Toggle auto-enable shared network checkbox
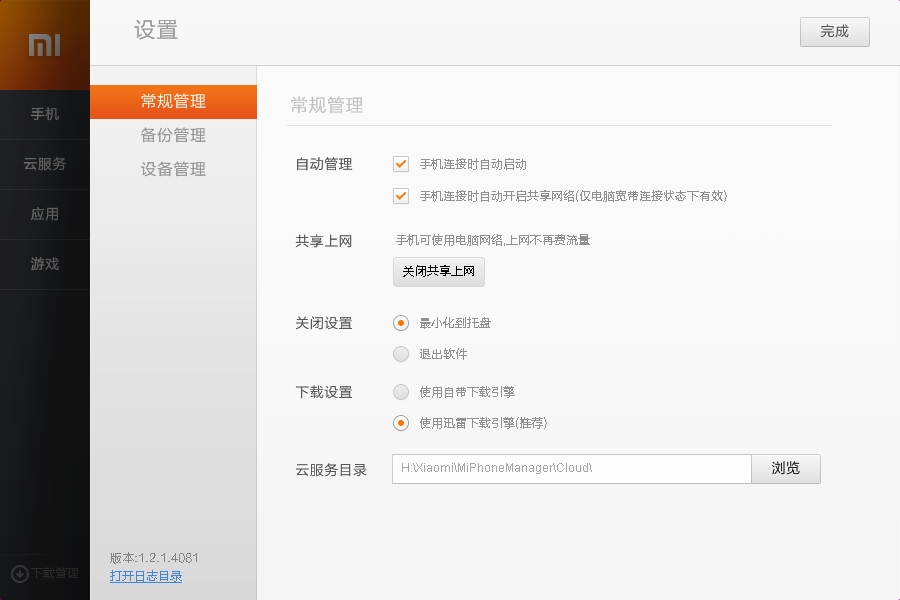 401,196
